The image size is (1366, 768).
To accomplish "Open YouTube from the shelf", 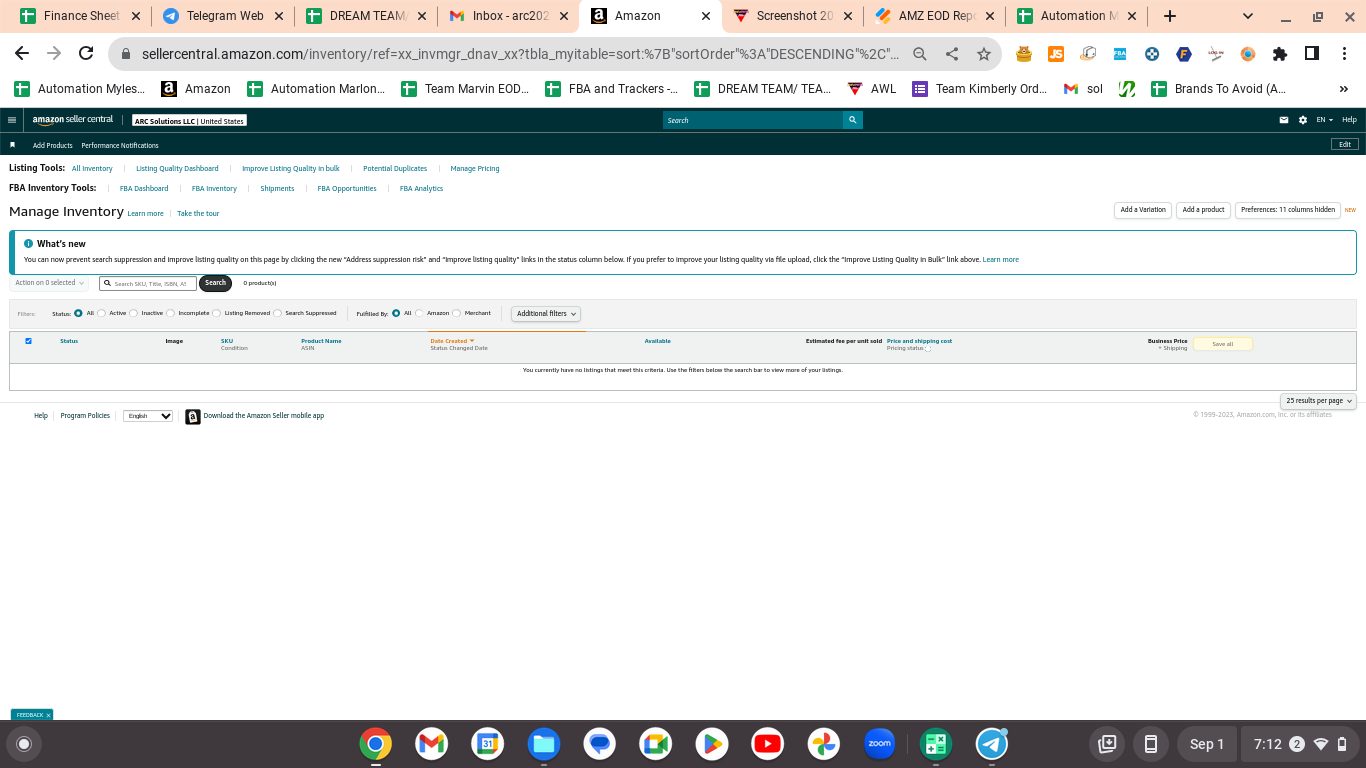I will (x=768, y=744).
